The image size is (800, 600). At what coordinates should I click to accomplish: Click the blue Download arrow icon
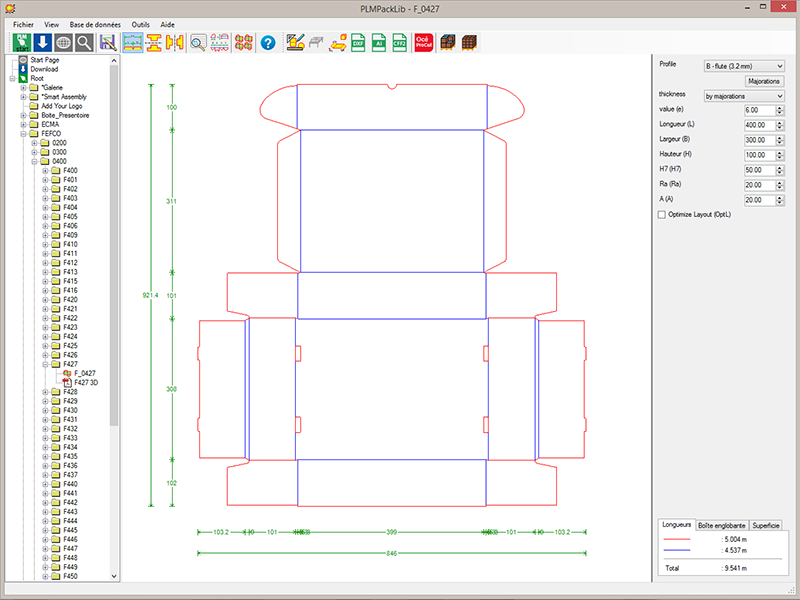click(x=42, y=42)
